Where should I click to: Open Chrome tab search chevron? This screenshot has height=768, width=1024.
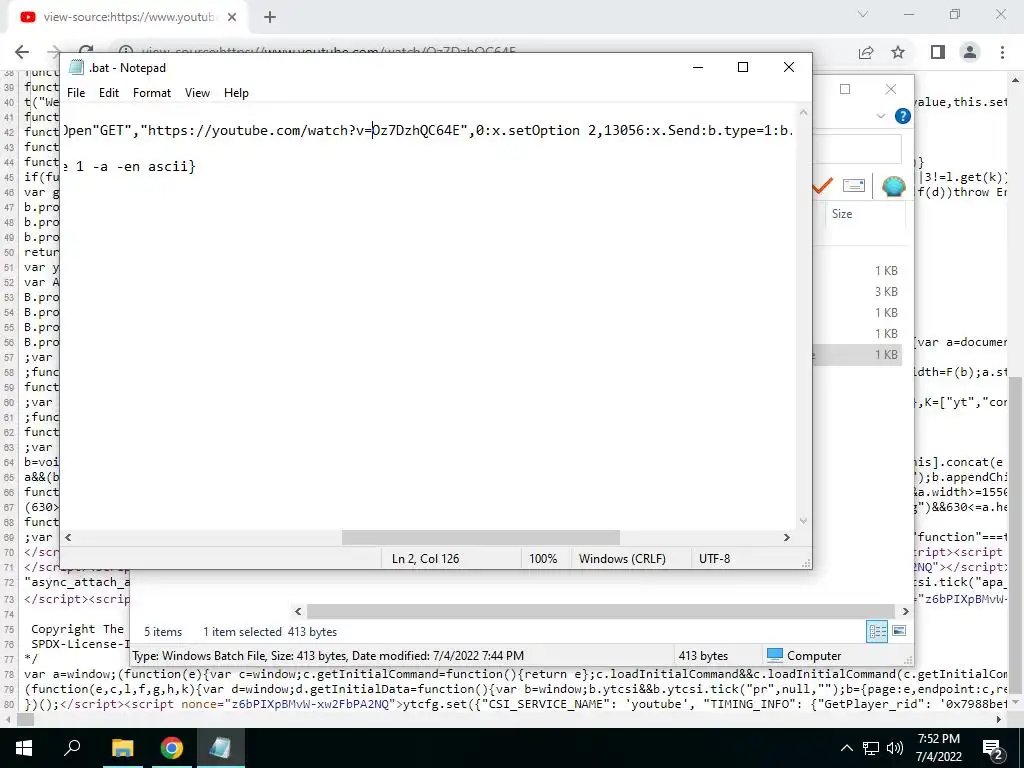point(863,14)
